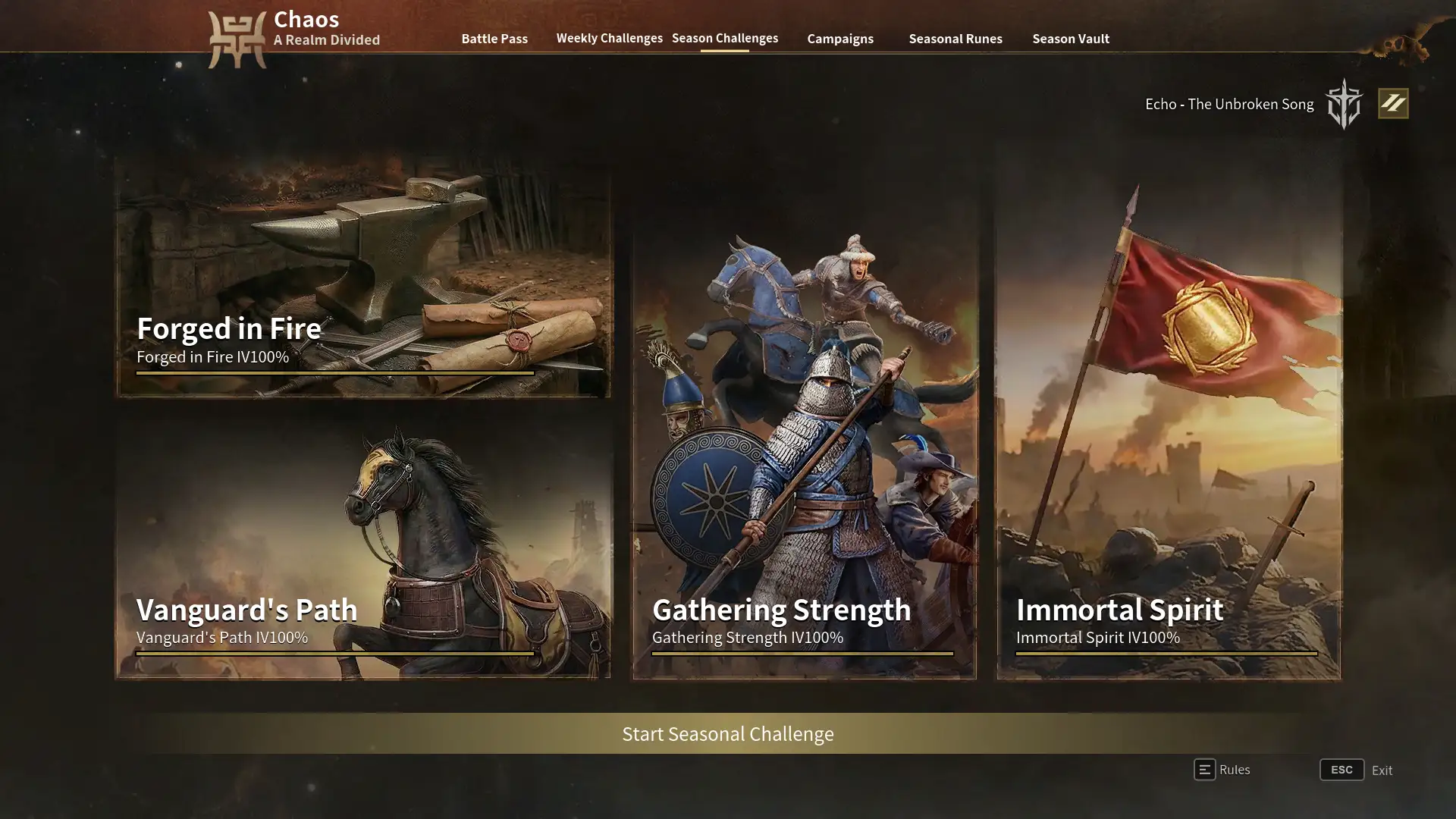Click the Chaos faction emblem icon
Screen dimensions: 1456x819
[x=237, y=39]
